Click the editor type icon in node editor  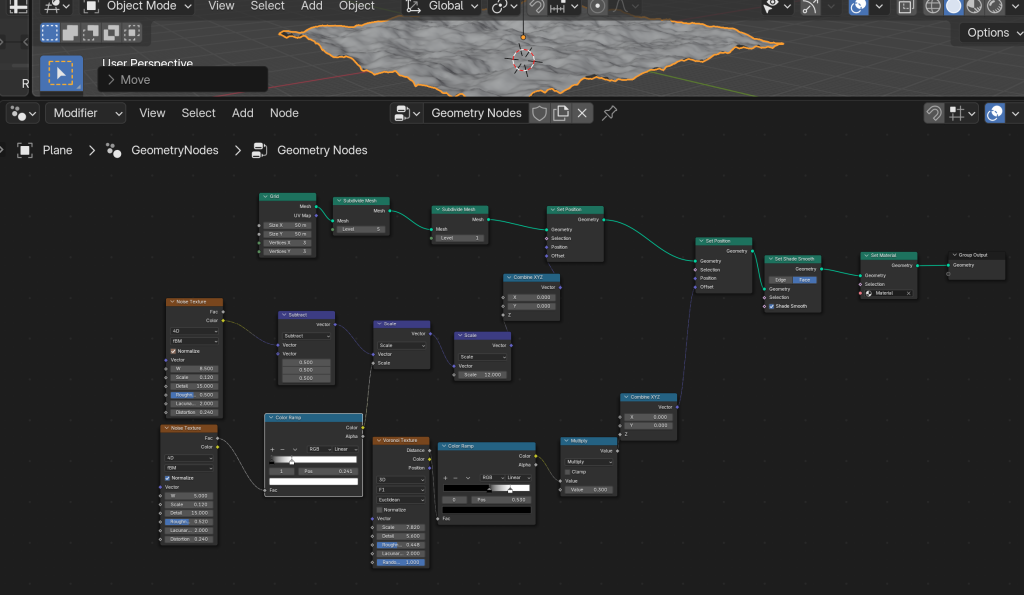point(22,113)
